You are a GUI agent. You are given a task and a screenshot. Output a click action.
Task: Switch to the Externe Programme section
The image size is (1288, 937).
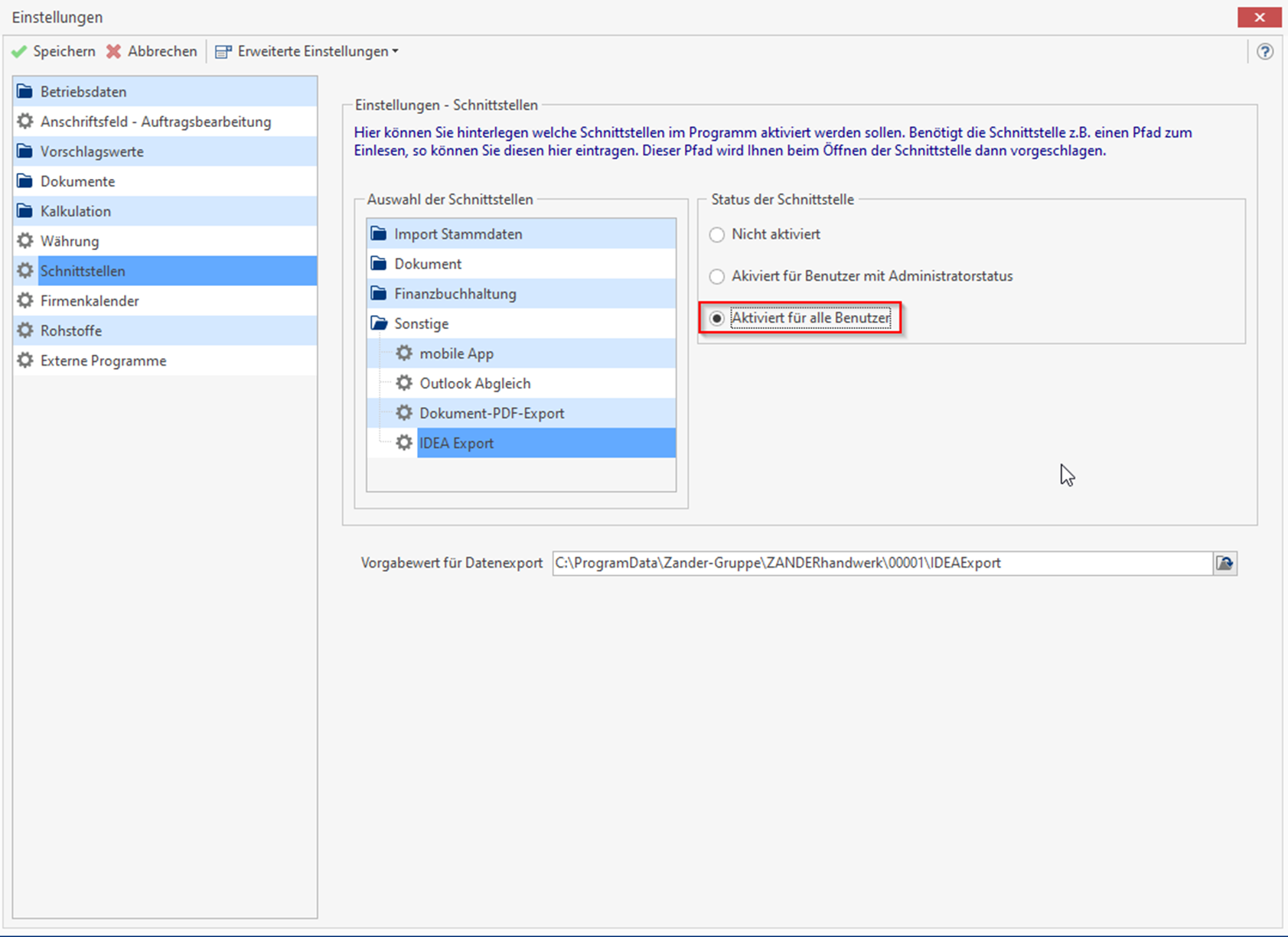click(103, 360)
